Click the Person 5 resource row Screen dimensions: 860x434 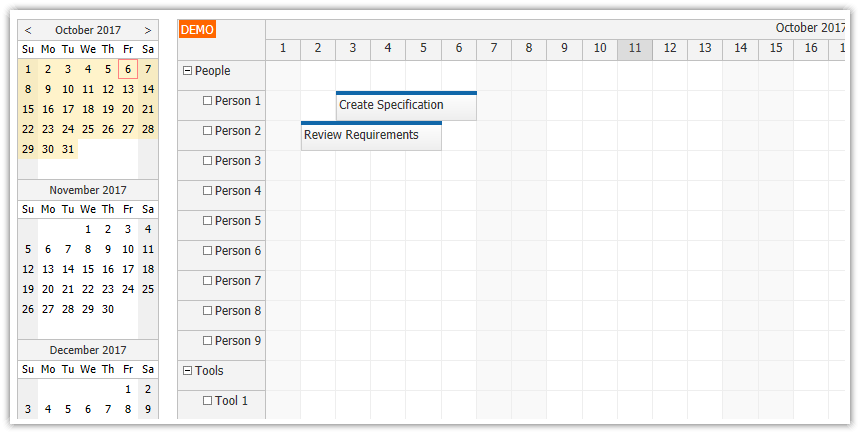237,221
